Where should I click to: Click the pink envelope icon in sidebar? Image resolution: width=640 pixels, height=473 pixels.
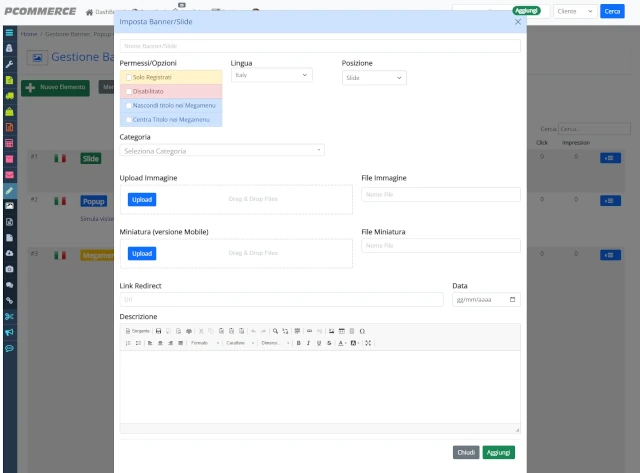(9, 175)
